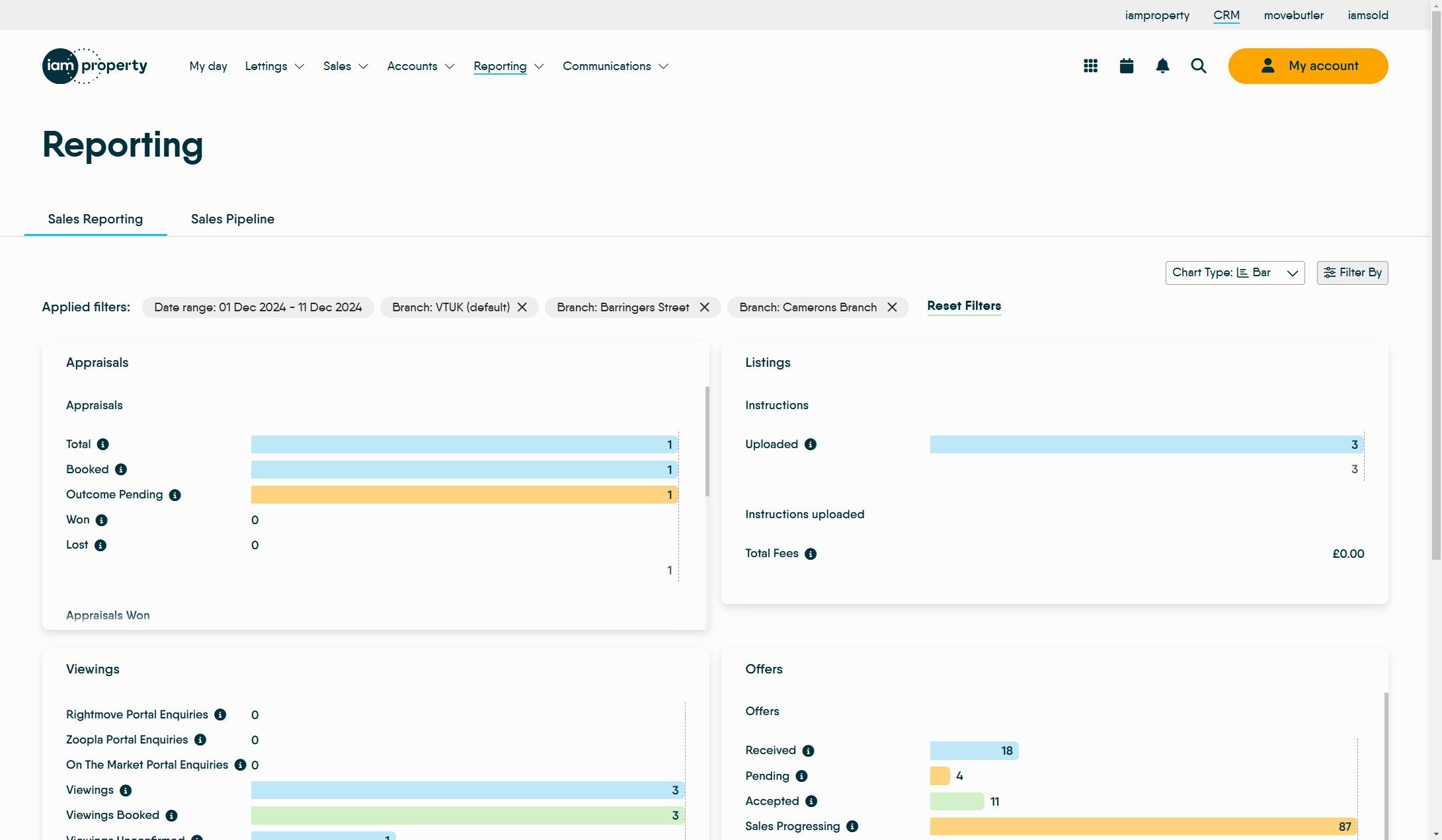Click Appraisals panel vertical scrollbar
Image resolution: width=1442 pixels, height=840 pixels.
(x=707, y=441)
